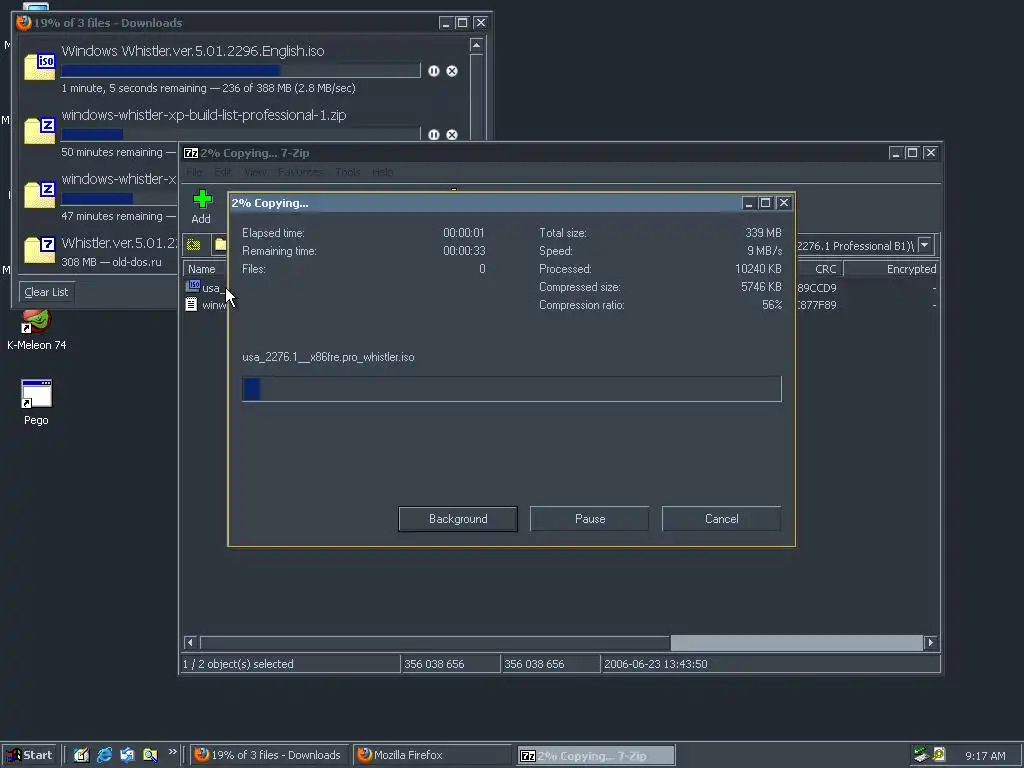Screen dimensions: 1024x768
Task: Click the Firefox icon in Downloads title bar
Action: pos(24,22)
